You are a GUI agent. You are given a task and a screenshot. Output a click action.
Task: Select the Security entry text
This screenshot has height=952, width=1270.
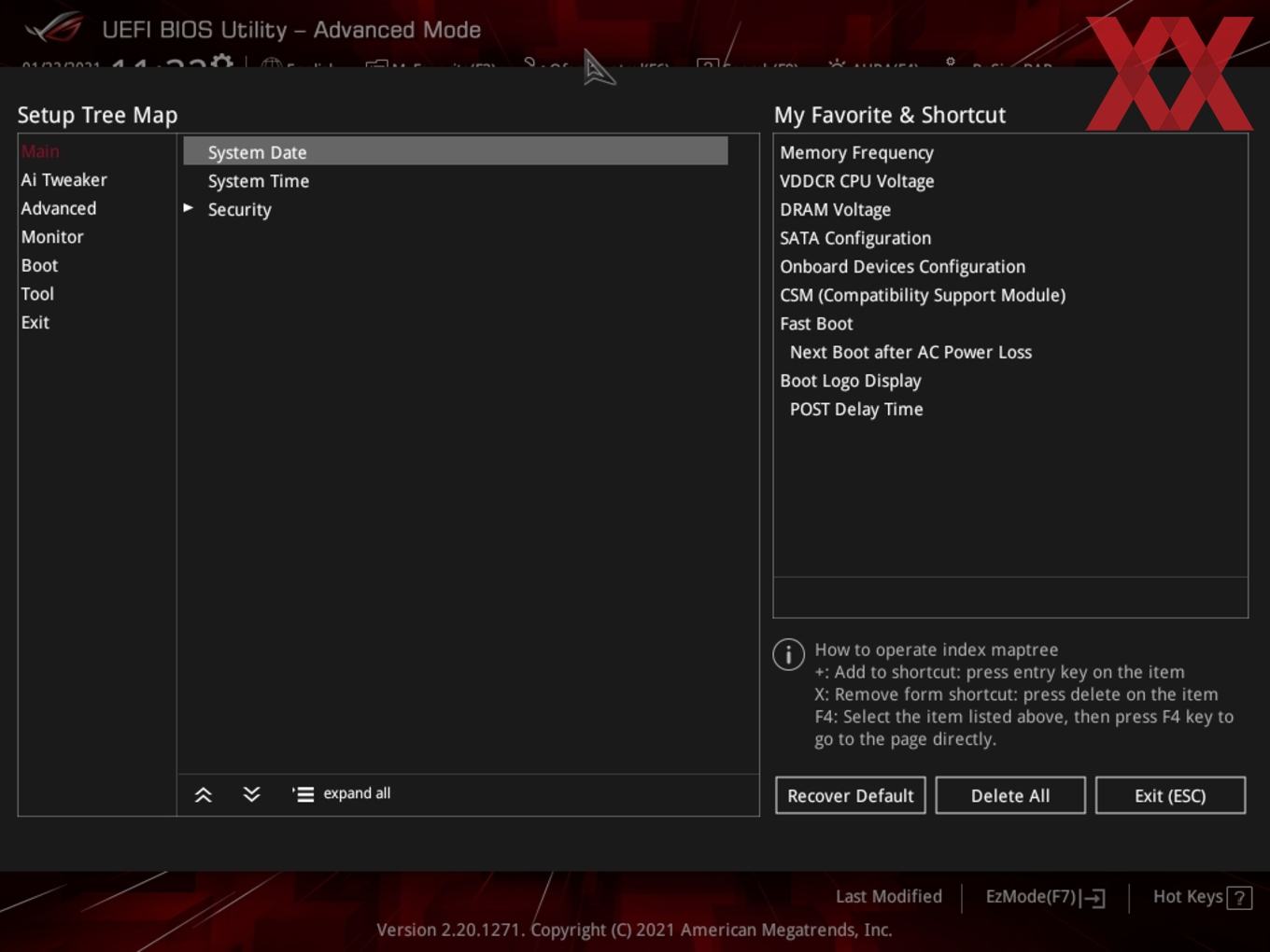tap(240, 210)
